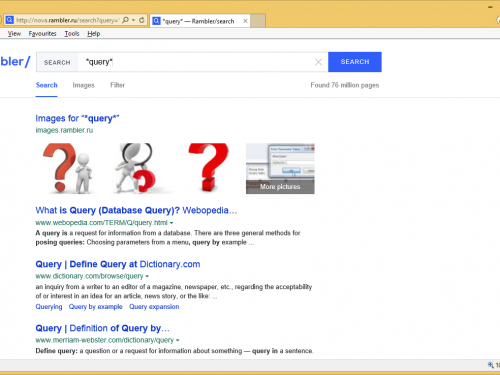Select the Search results tab

pos(47,85)
